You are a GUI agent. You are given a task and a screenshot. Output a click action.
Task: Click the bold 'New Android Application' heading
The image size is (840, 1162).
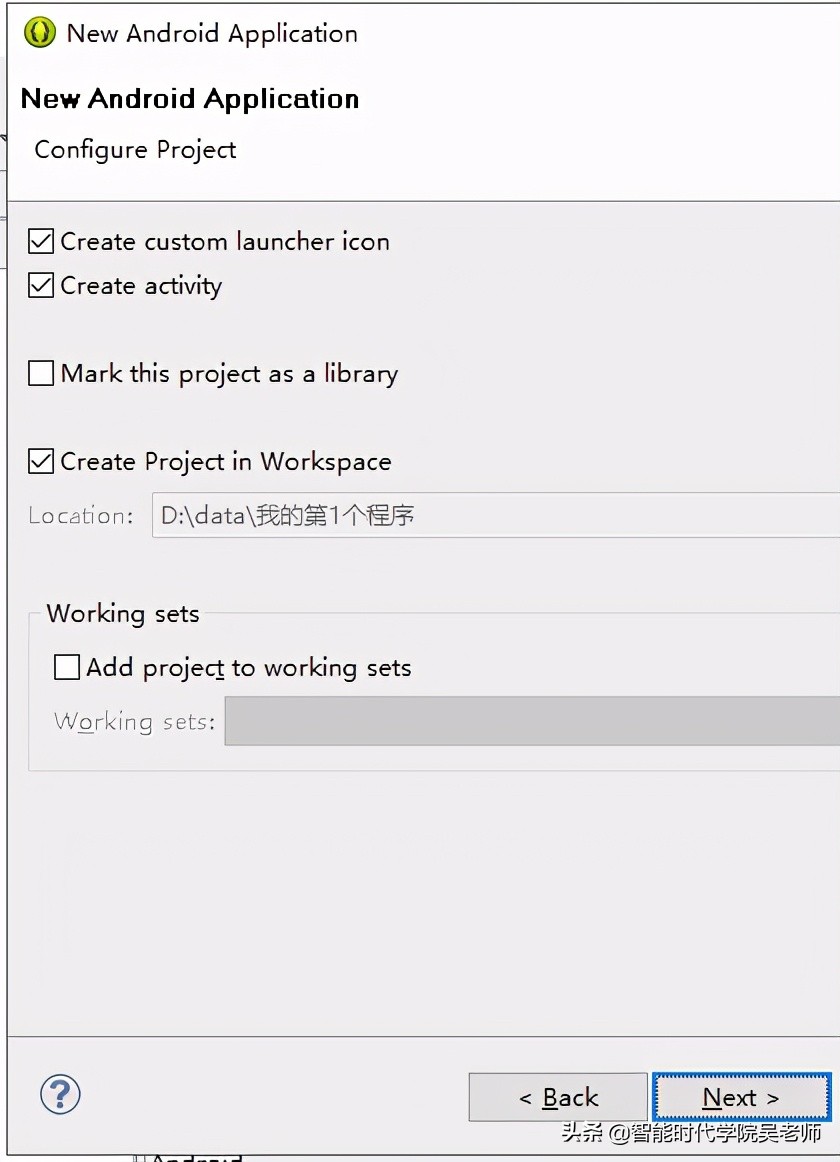click(190, 99)
